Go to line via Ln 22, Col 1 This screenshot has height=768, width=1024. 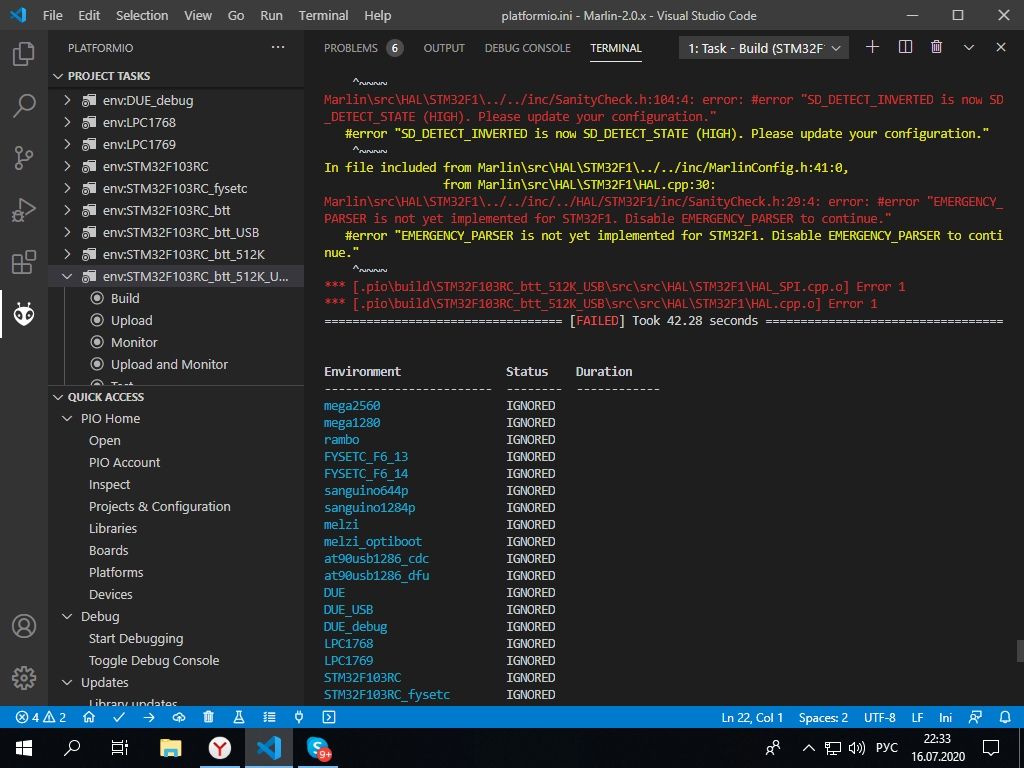click(752, 717)
